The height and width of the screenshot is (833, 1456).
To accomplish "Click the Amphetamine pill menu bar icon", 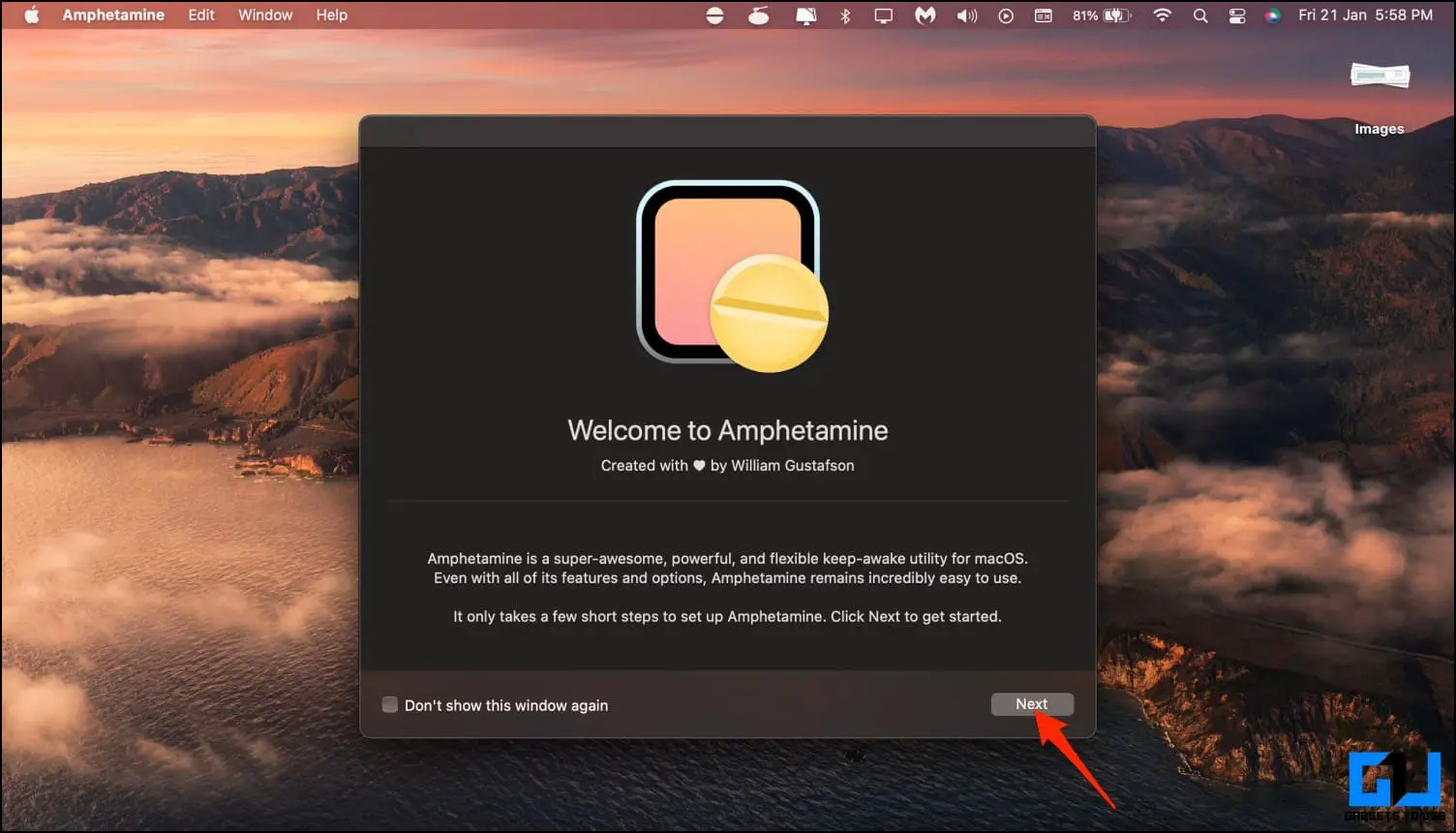I will pyautogui.click(x=715, y=15).
